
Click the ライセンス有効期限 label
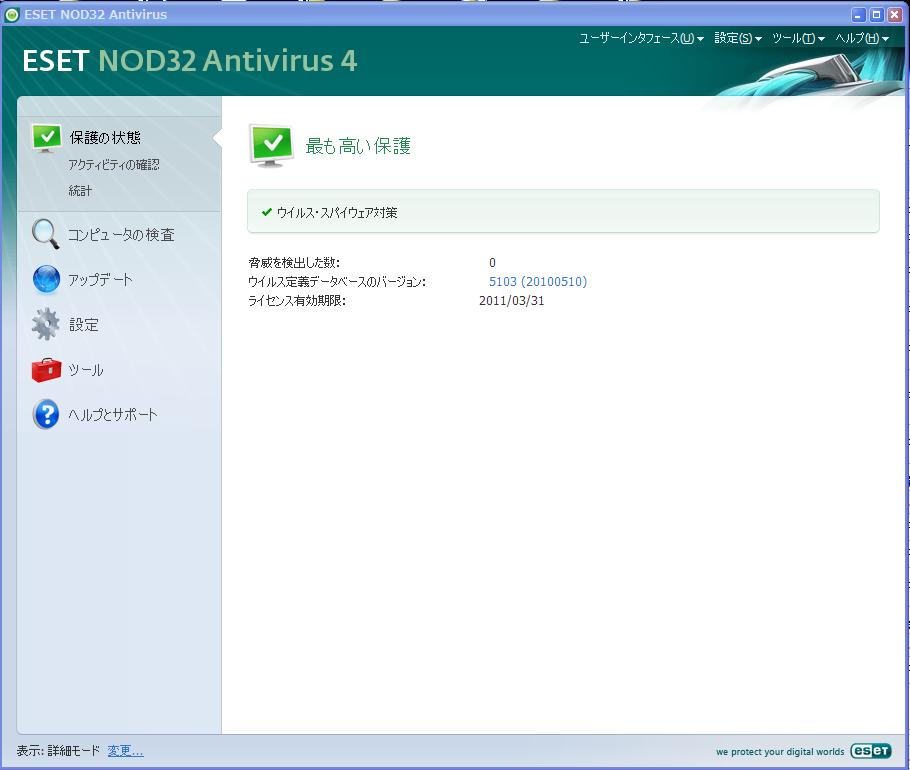[297, 301]
